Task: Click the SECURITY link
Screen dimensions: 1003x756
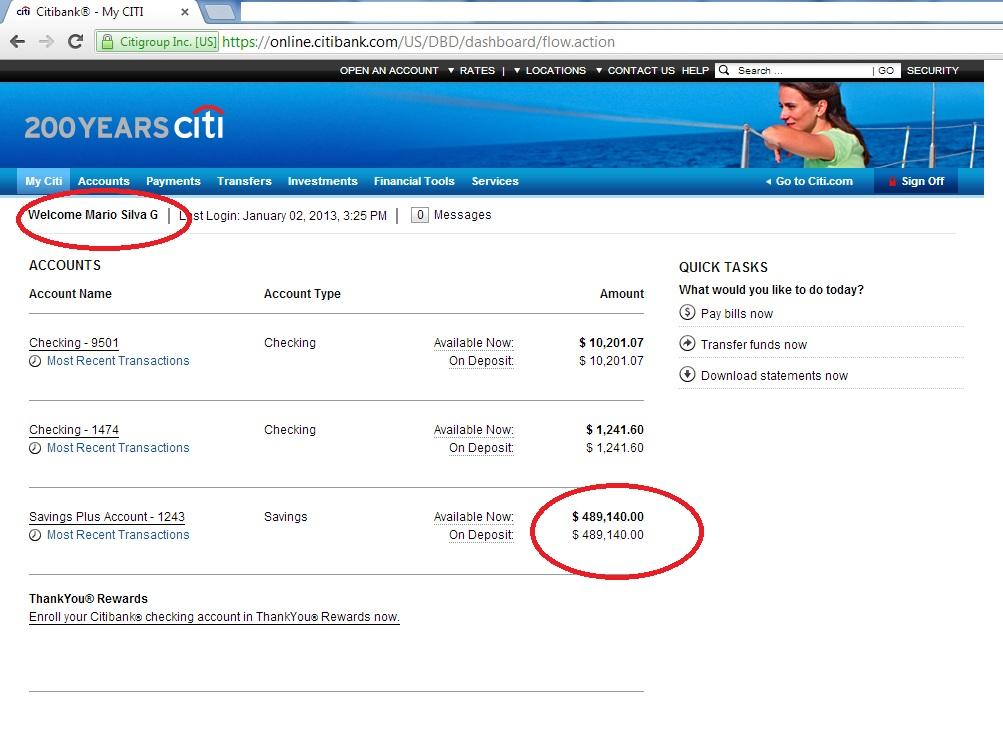Action: pos(932,70)
